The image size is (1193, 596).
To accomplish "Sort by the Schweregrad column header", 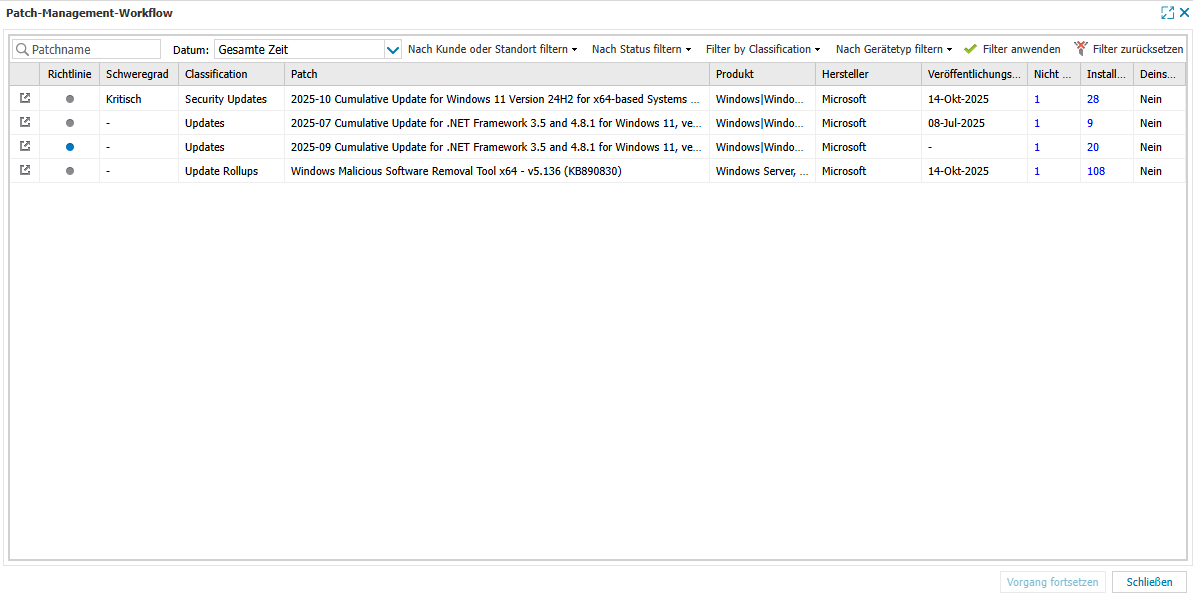I will click(138, 74).
